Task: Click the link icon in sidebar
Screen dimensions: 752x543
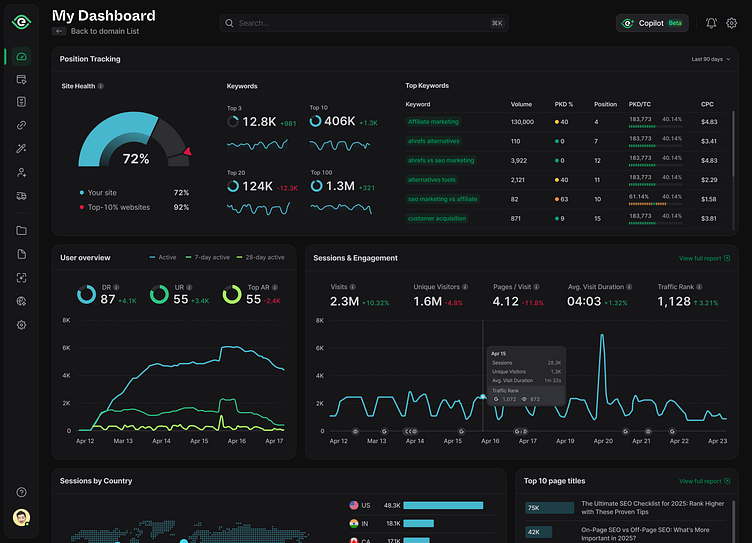Action: [x=22, y=125]
